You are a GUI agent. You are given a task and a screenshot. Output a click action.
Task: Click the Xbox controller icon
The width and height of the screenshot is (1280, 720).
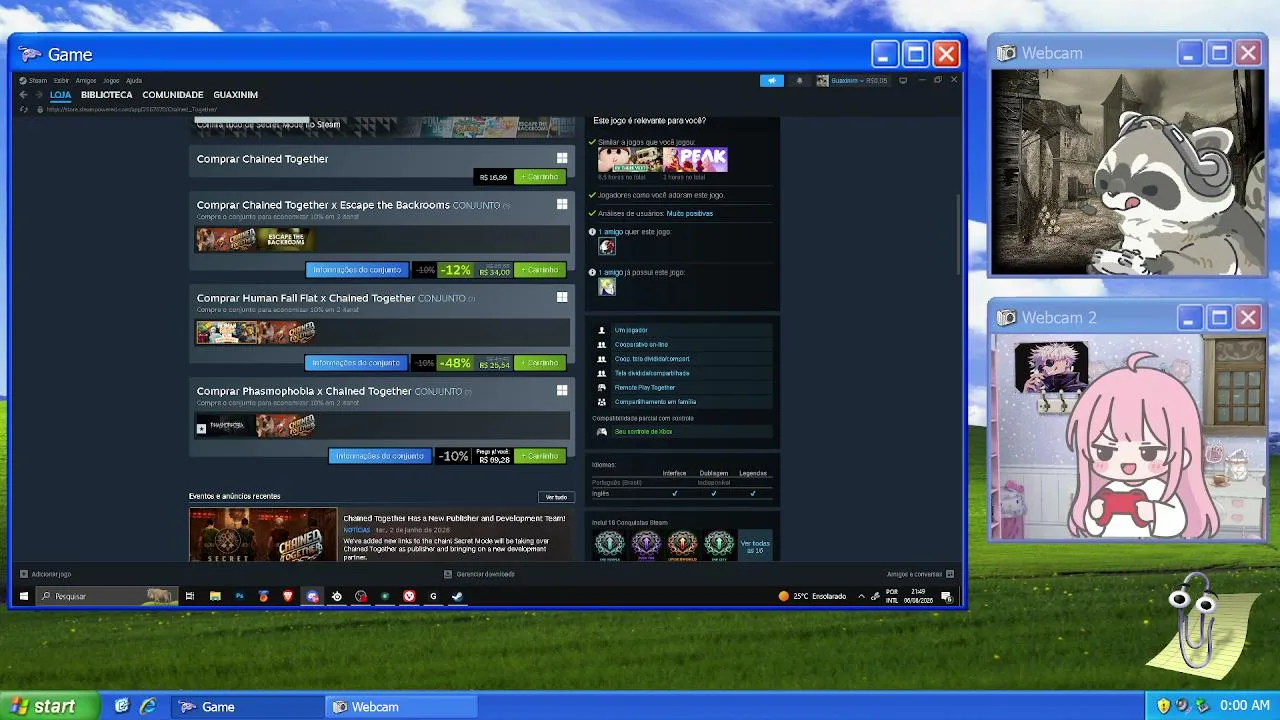pyautogui.click(x=602, y=431)
